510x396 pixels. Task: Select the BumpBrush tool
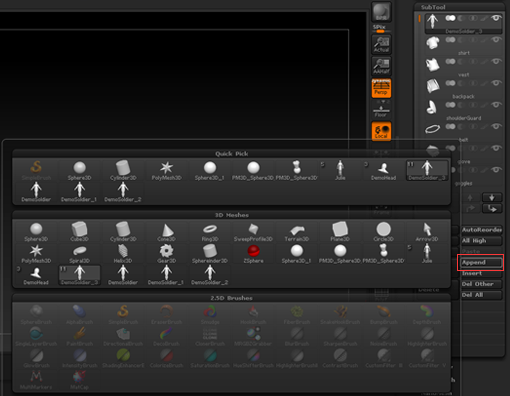(x=383, y=315)
